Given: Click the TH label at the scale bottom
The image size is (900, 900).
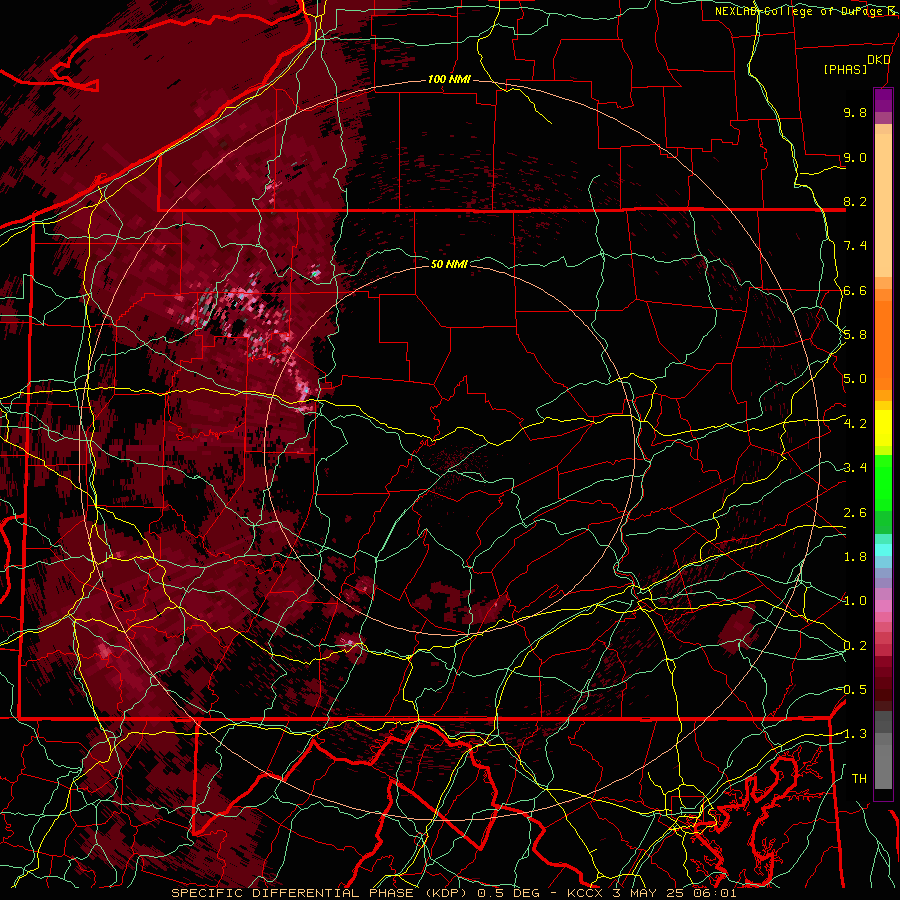Looking at the screenshot, I should coord(859,779).
